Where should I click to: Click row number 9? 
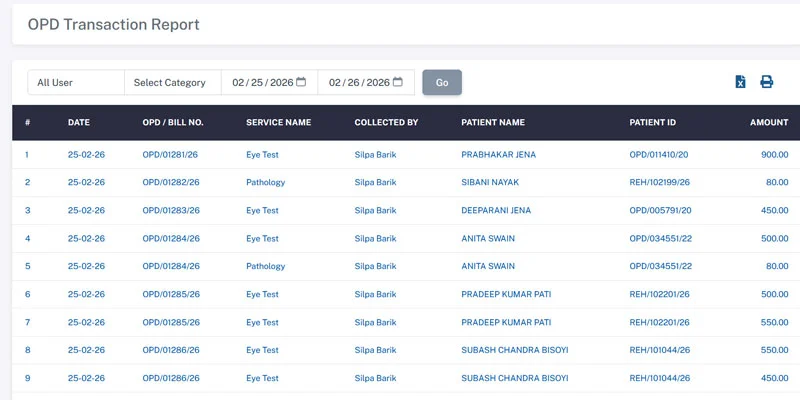click(28, 378)
